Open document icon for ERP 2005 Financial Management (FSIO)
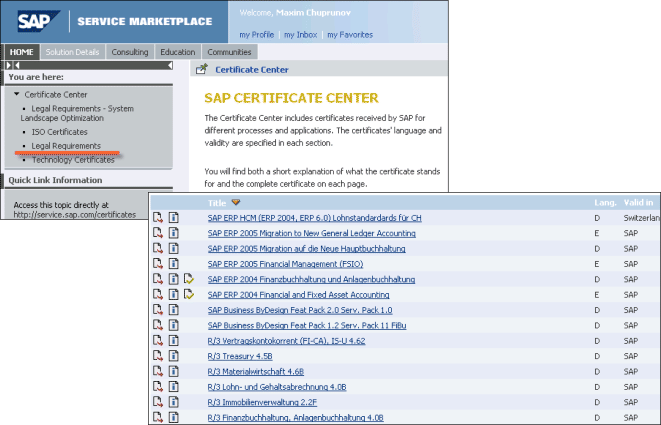 click(158, 264)
